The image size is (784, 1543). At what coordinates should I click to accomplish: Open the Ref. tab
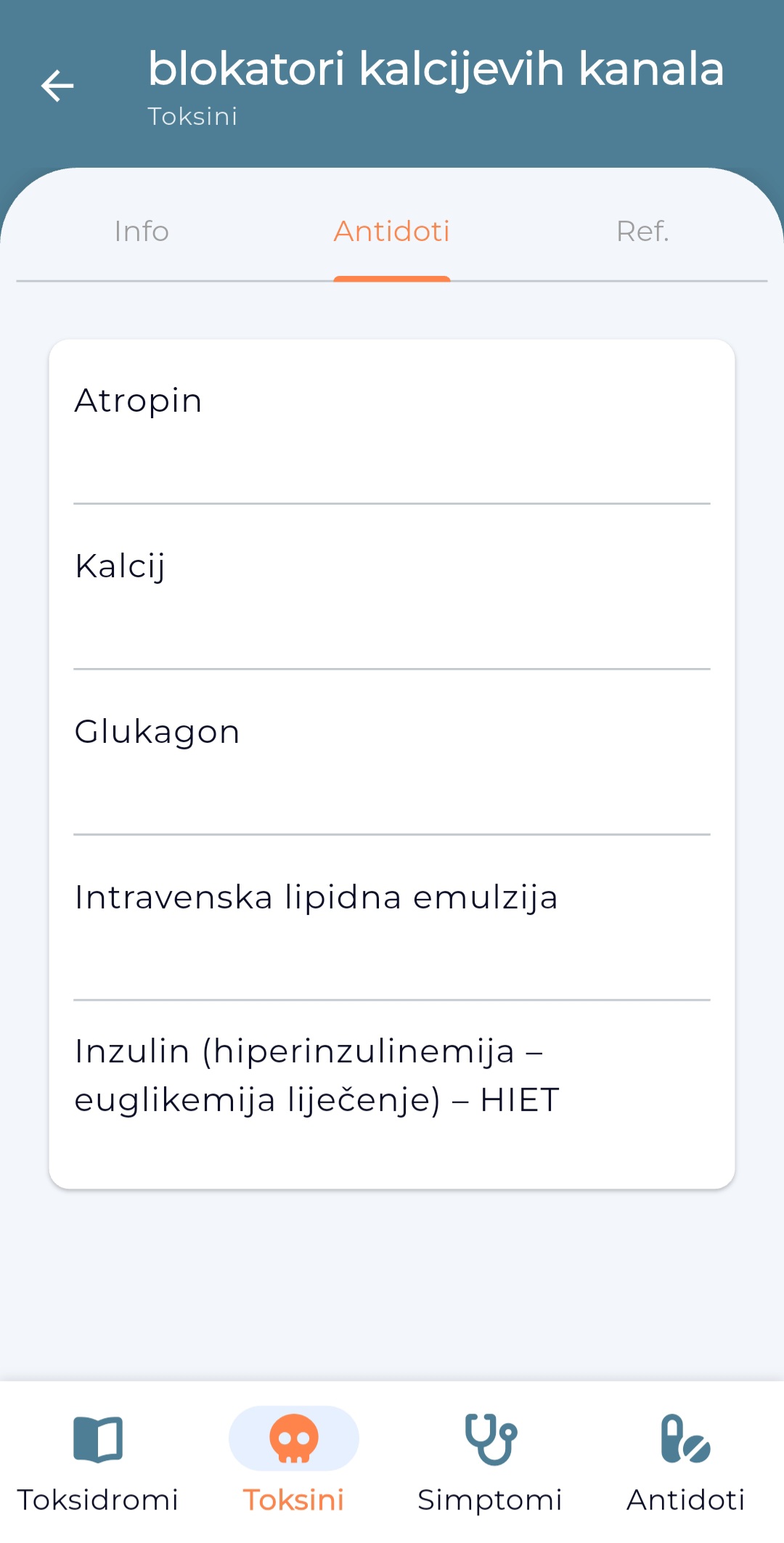(x=642, y=231)
